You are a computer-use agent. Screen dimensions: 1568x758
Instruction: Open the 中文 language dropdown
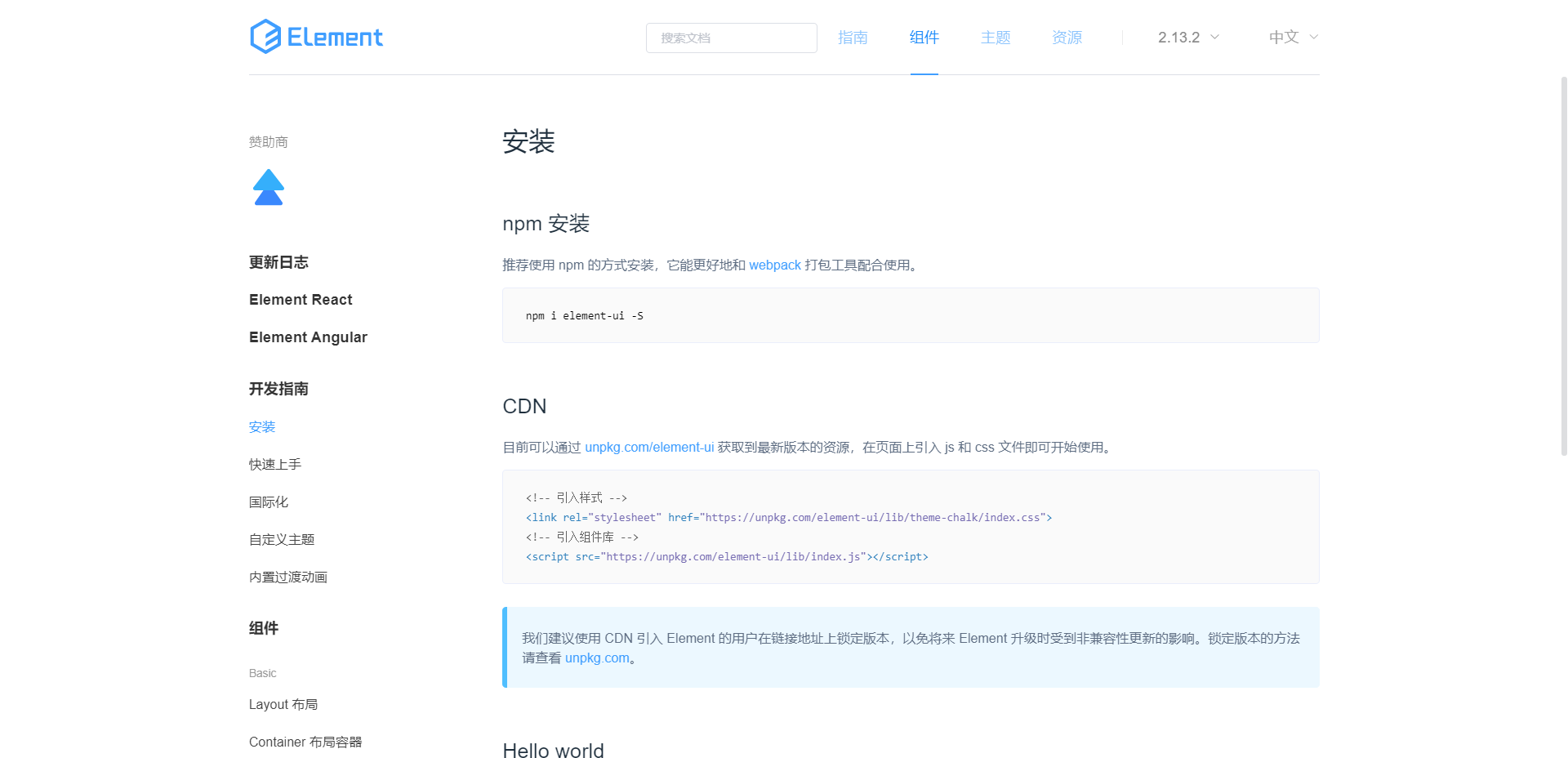1293,38
